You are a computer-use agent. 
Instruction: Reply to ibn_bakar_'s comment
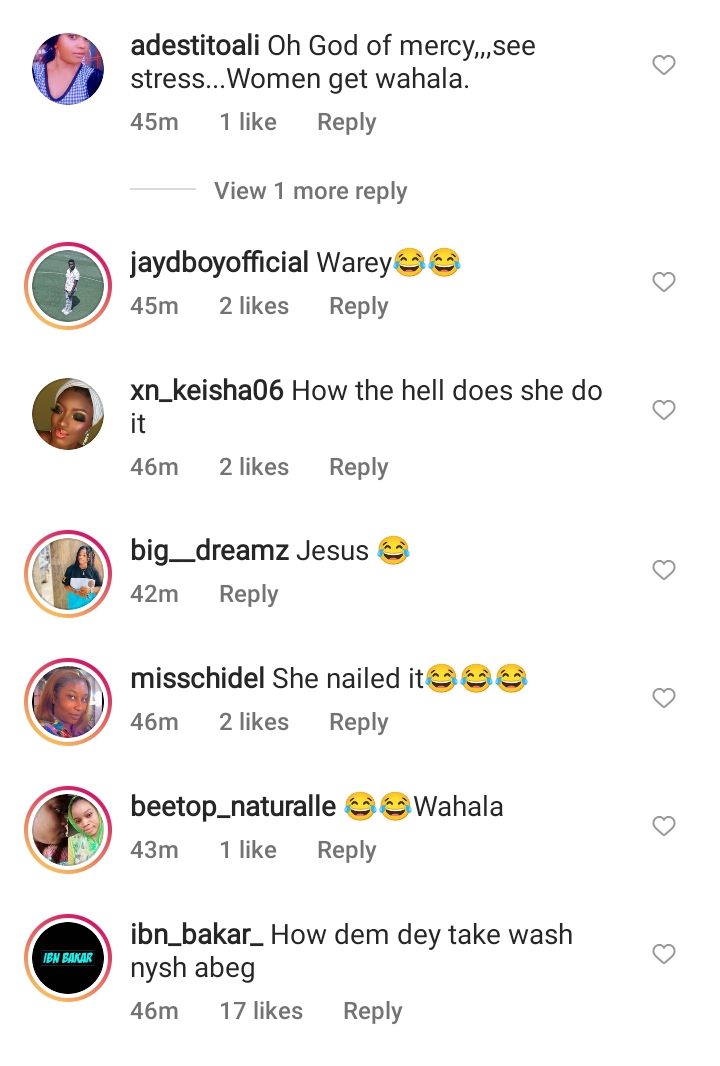click(373, 1011)
